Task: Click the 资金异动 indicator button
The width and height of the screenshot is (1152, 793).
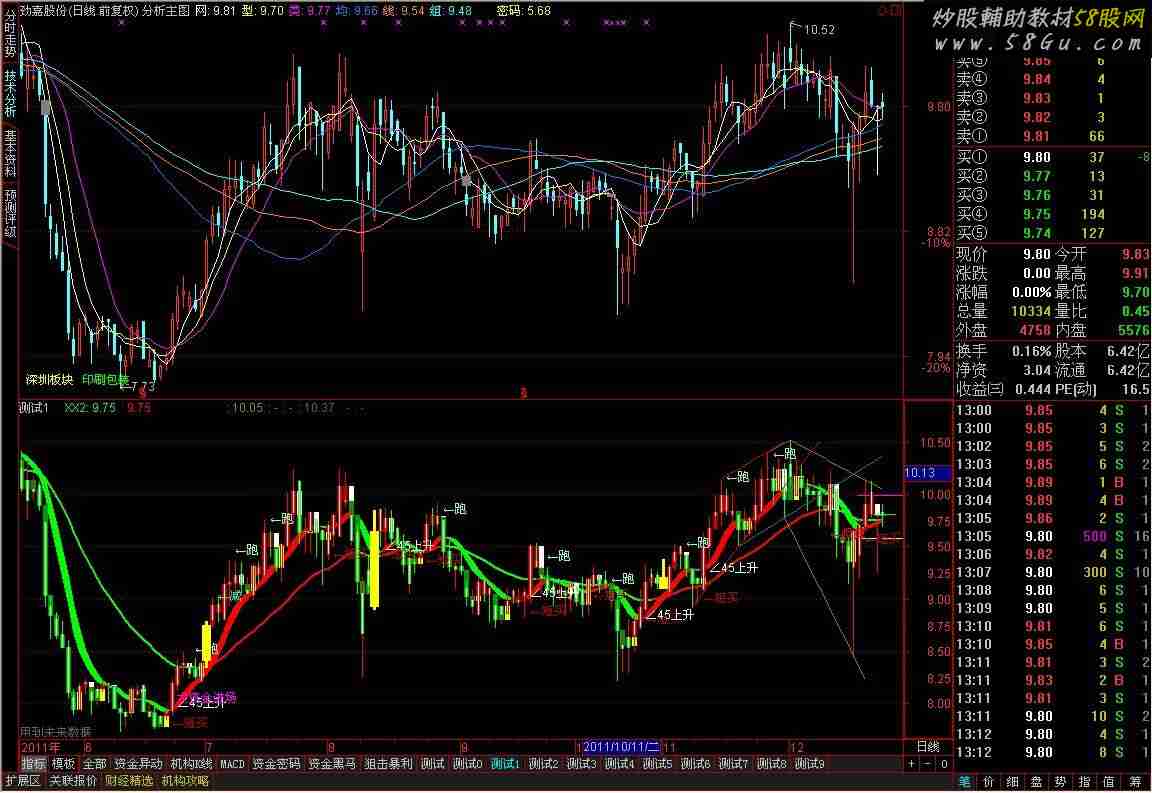Action: click(x=137, y=764)
